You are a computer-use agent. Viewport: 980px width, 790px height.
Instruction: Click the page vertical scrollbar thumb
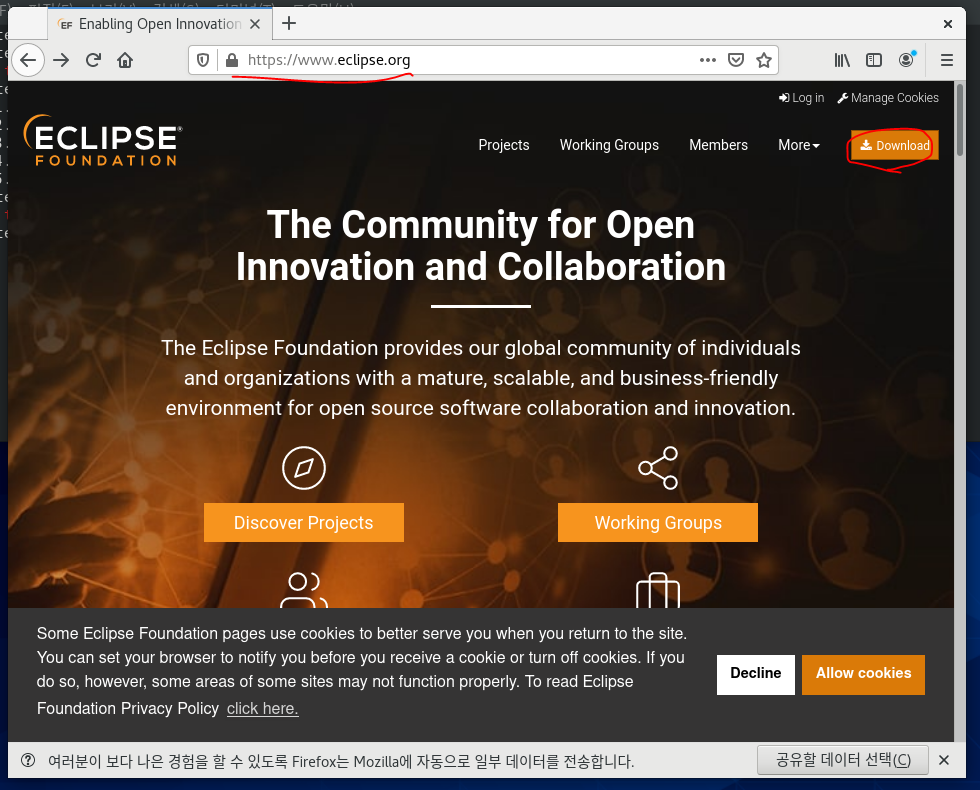960,119
